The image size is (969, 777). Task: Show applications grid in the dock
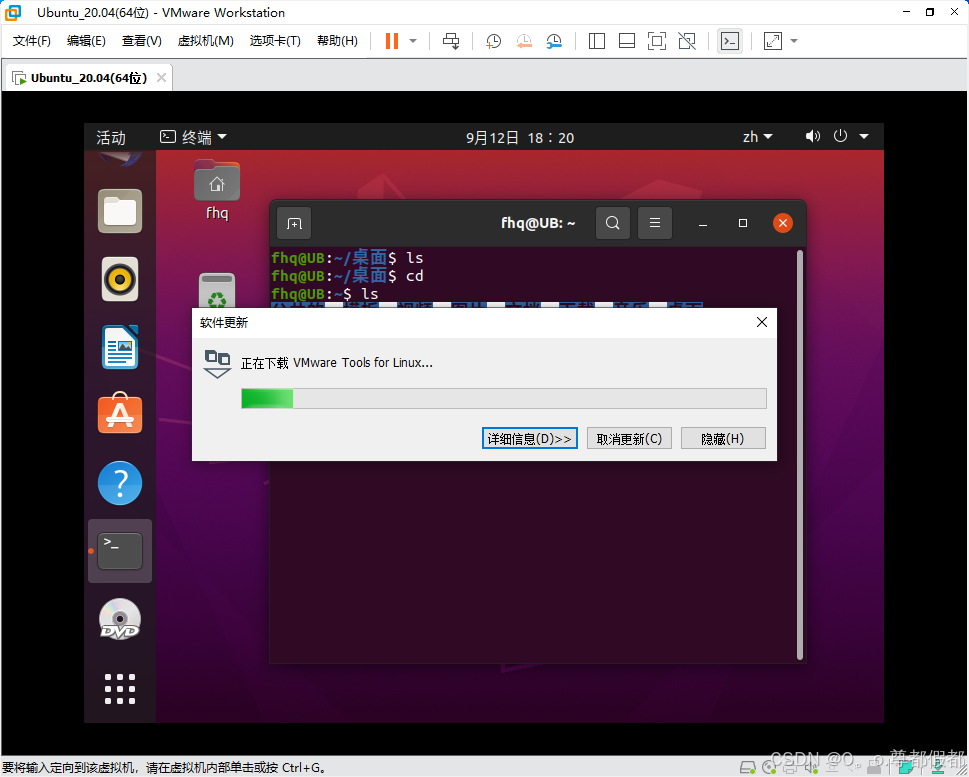click(120, 689)
